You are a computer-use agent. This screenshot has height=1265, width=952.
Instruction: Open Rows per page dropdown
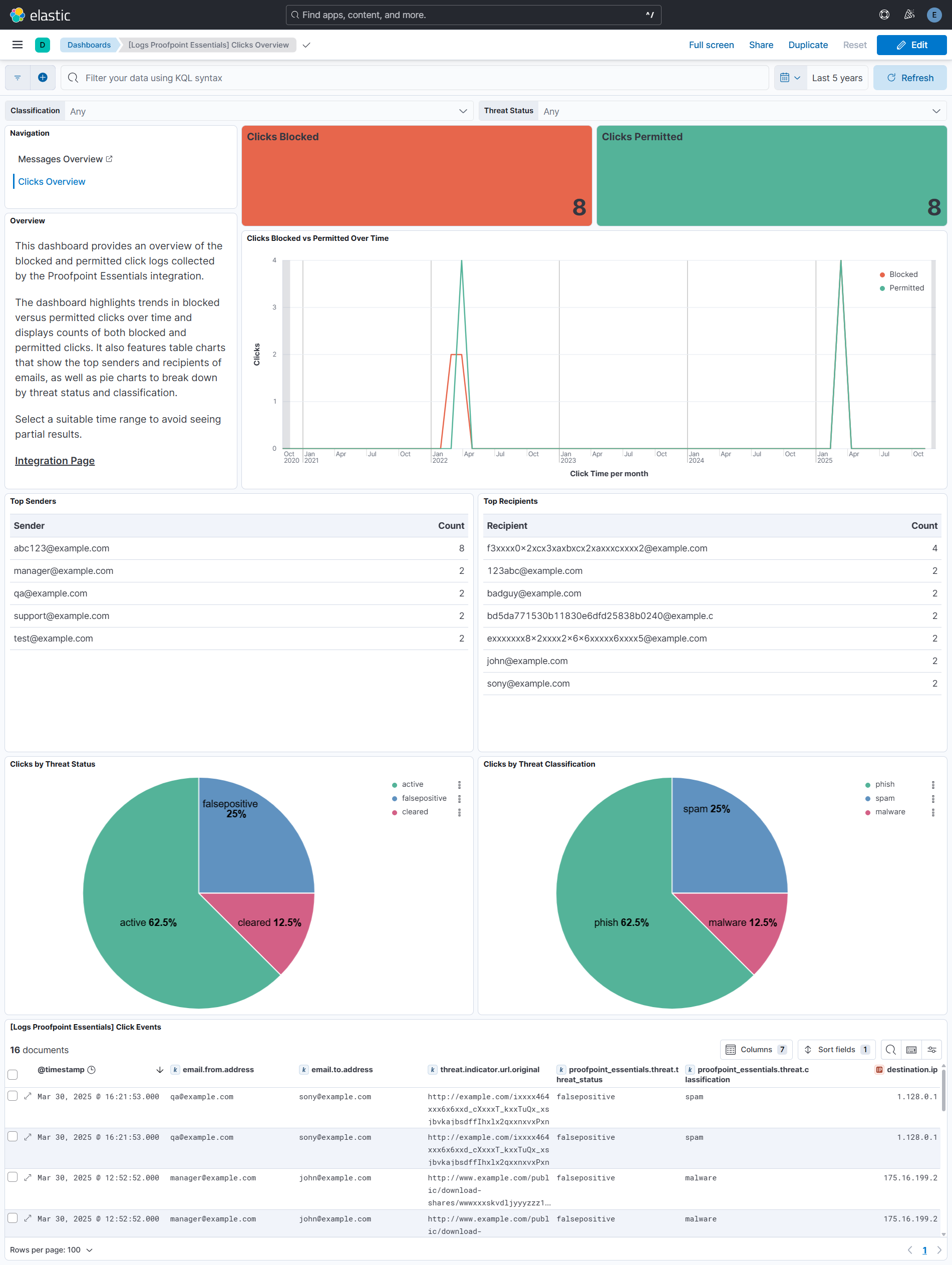click(51, 1249)
